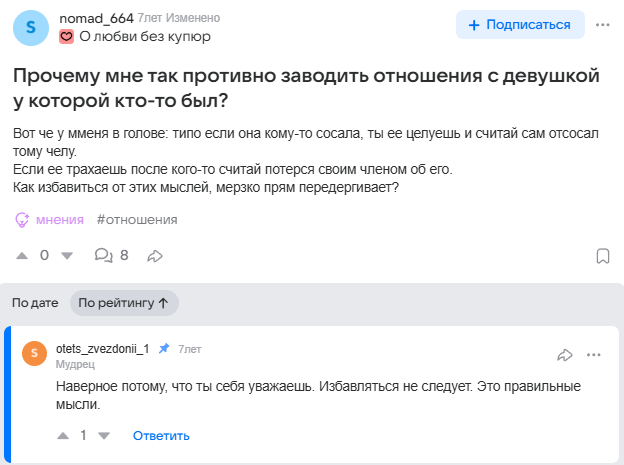The width and height of the screenshot is (624, 465).
Task: Share the otets_zvezdonii_1 answer
Action: [x=565, y=355]
